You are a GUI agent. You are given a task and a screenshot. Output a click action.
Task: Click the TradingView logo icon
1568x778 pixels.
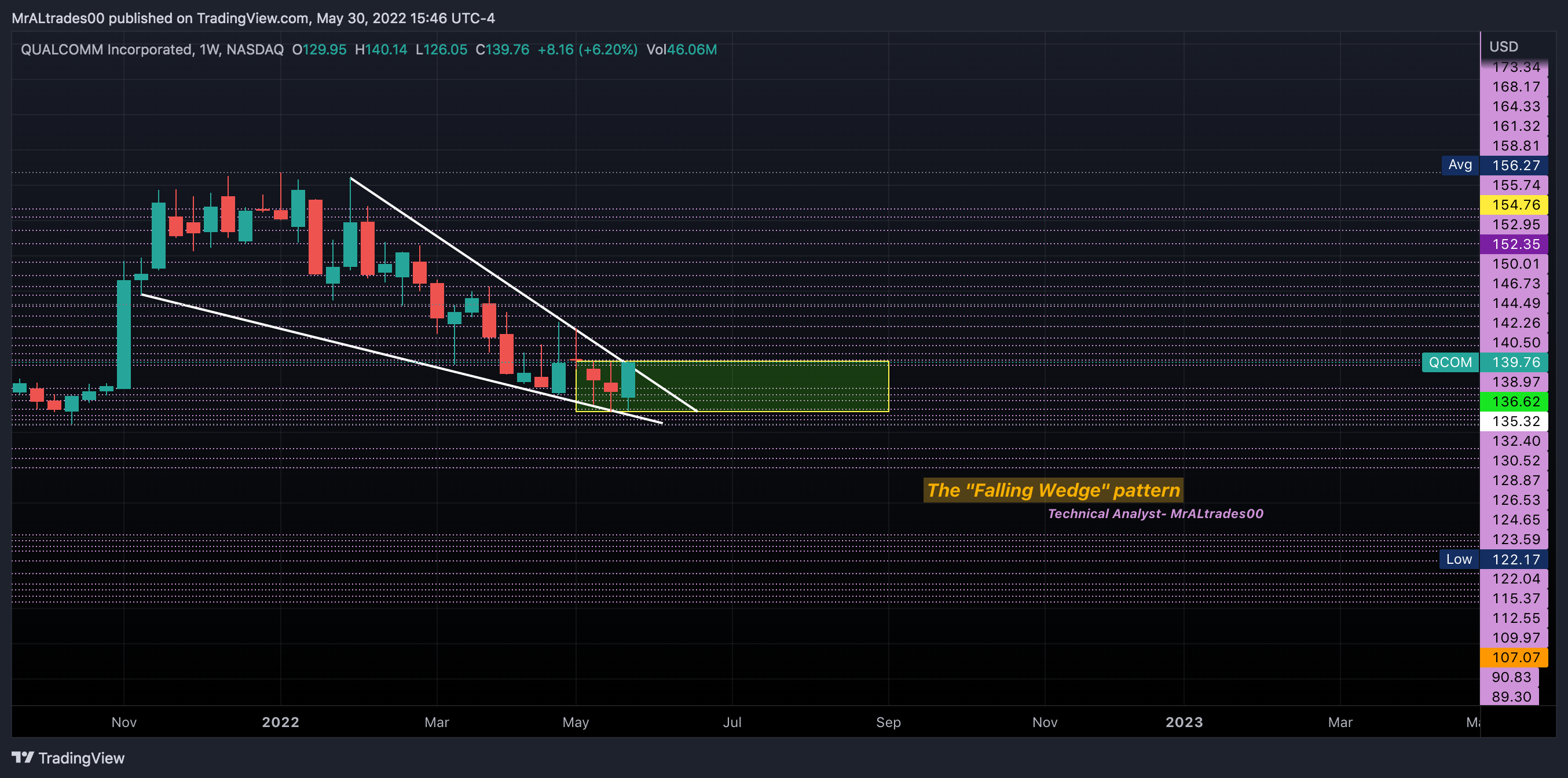[23, 757]
